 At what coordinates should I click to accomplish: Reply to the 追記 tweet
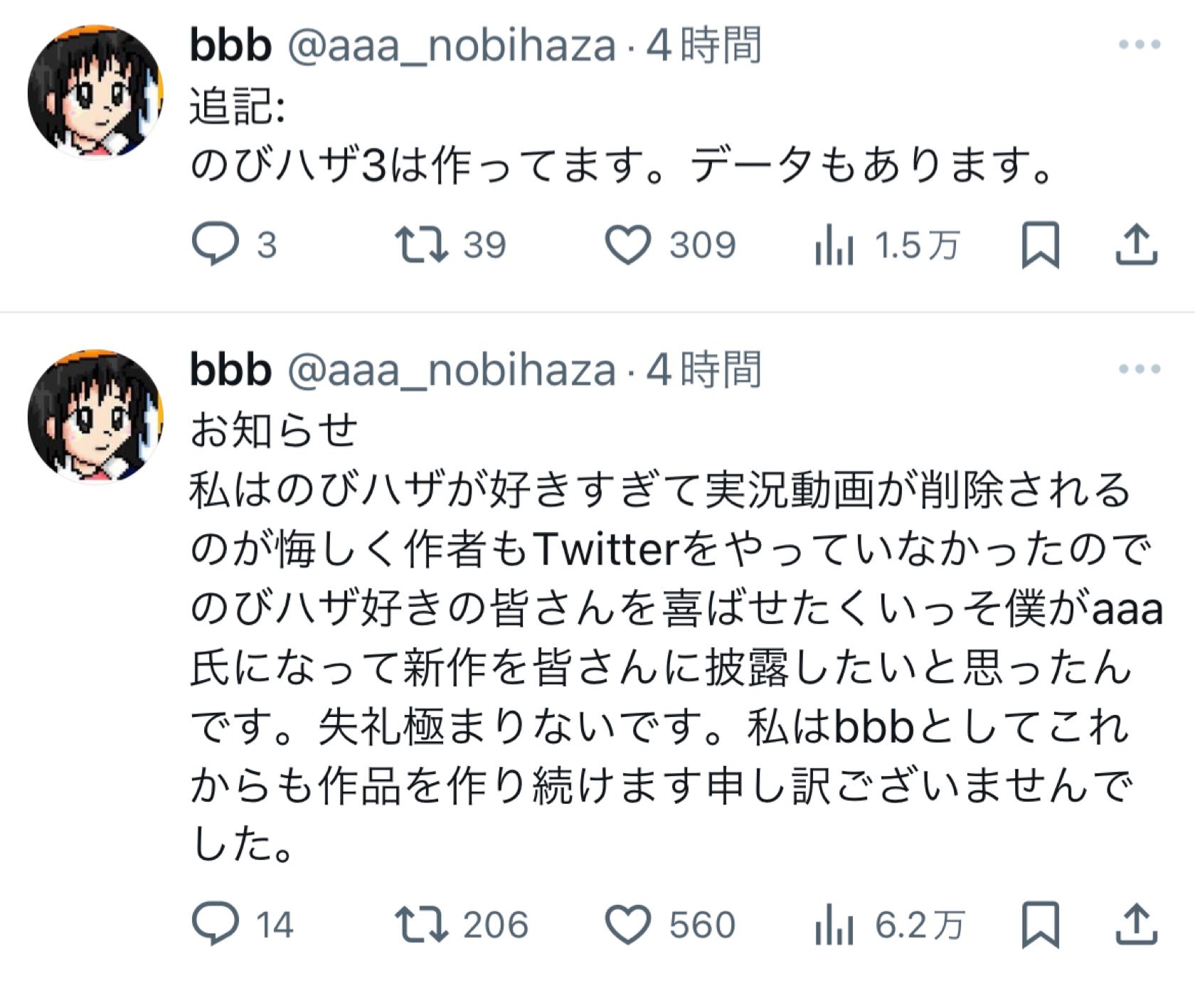215,245
